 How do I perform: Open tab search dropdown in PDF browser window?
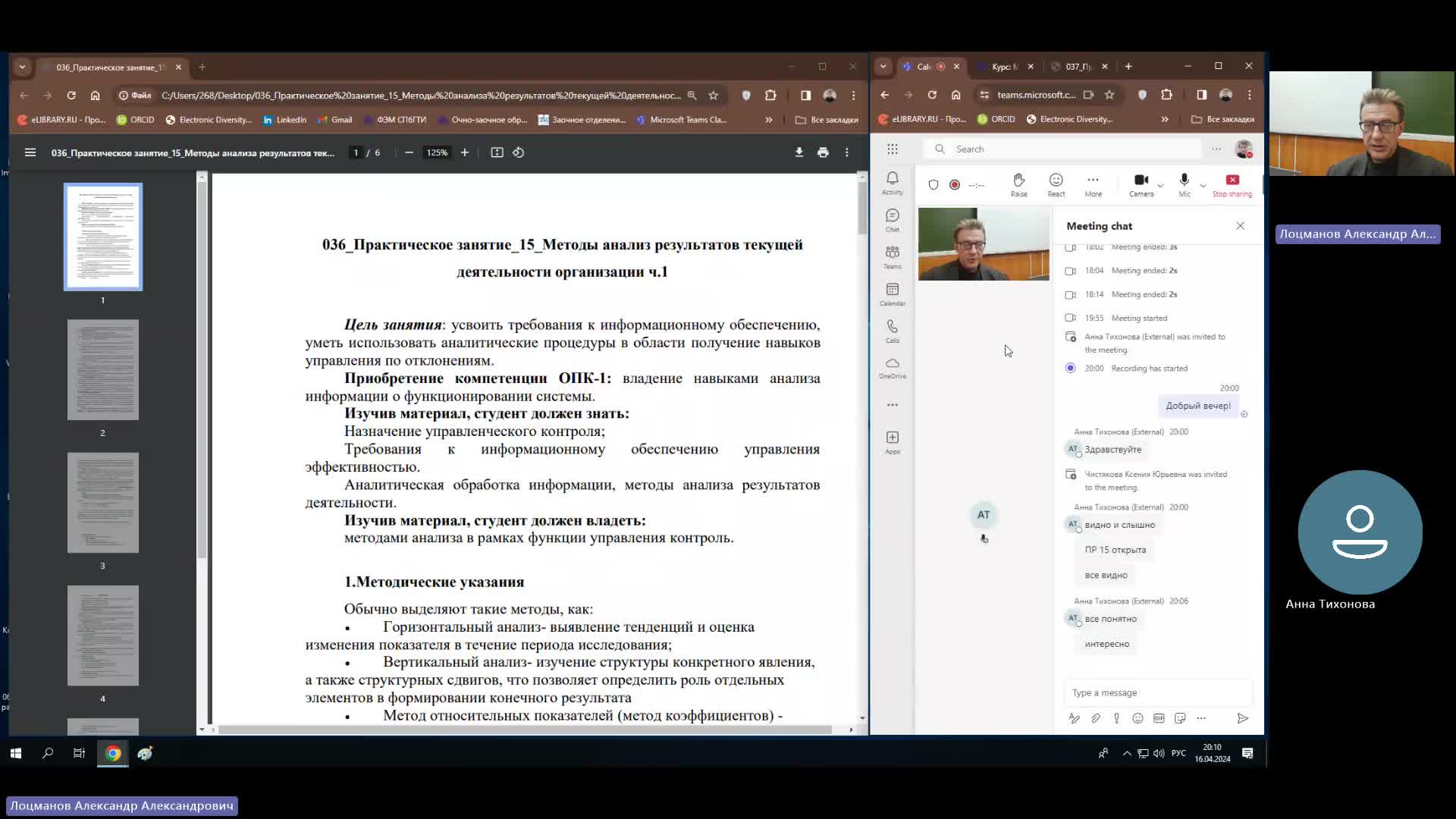point(22,67)
